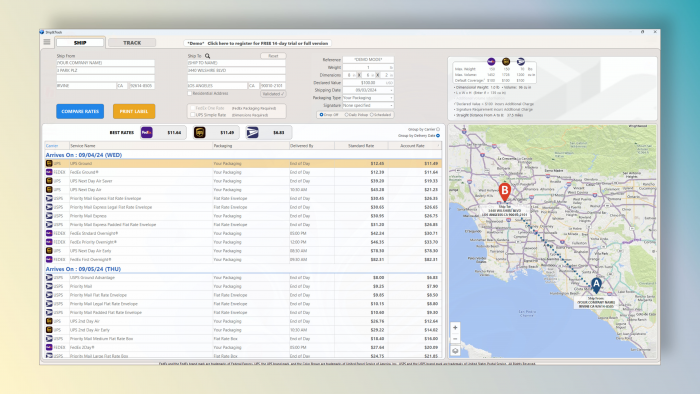700x394 pixels.
Task: Select the UPS best rate shield logo
Action: [200, 133]
